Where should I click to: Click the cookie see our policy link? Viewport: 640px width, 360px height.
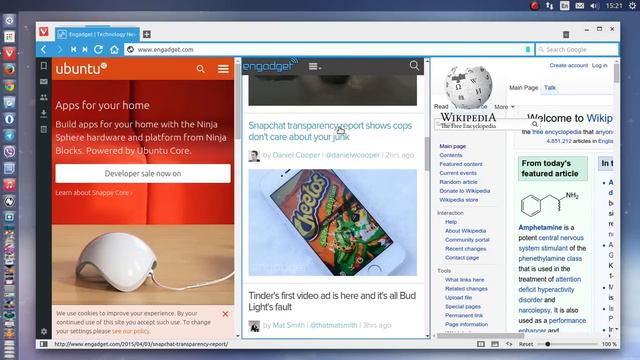[131, 331]
